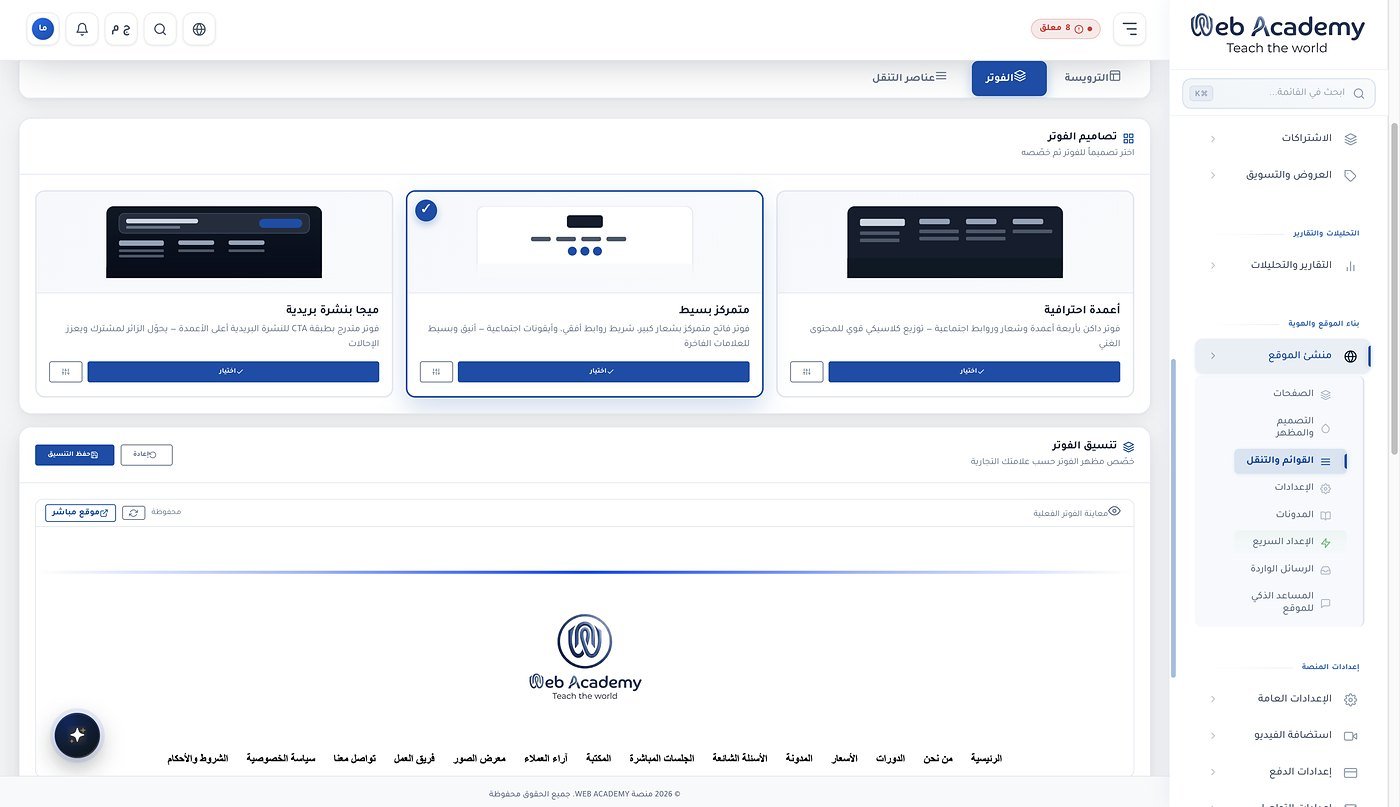Click the currency ج م icon

pos(121,29)
